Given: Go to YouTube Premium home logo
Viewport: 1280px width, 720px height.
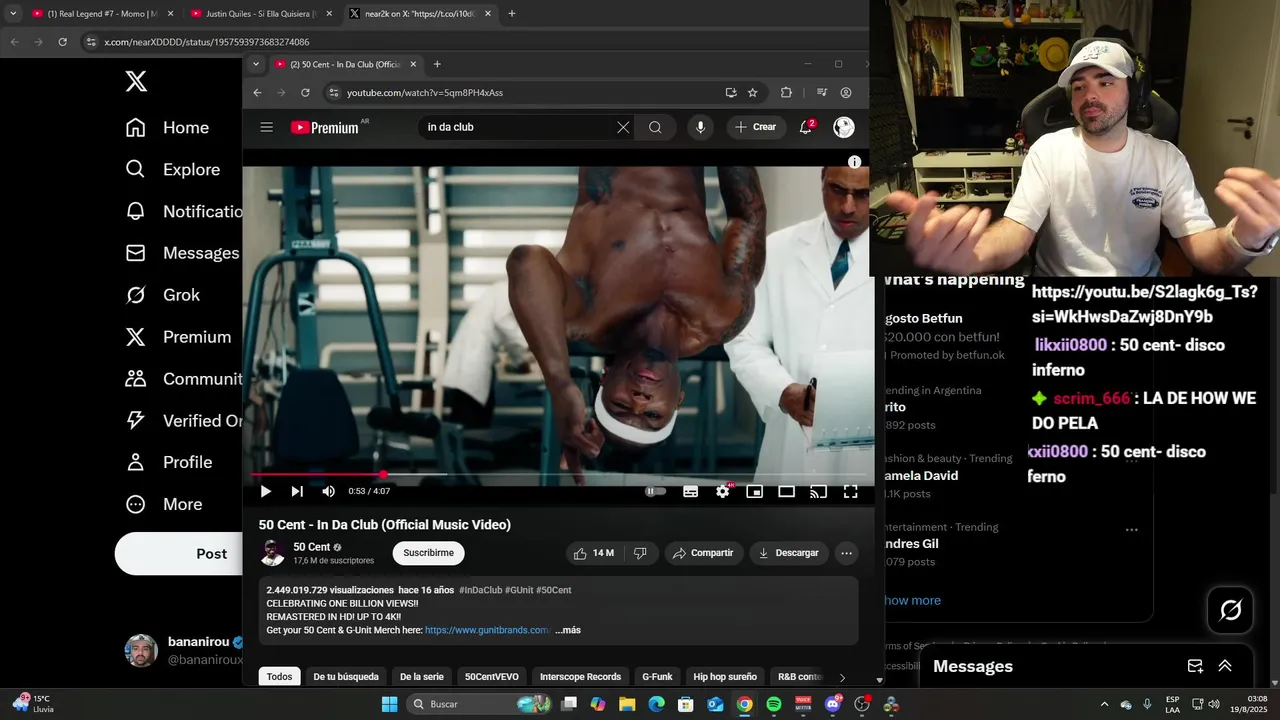Looking at the screenshot, I should [x=325, y=127].
